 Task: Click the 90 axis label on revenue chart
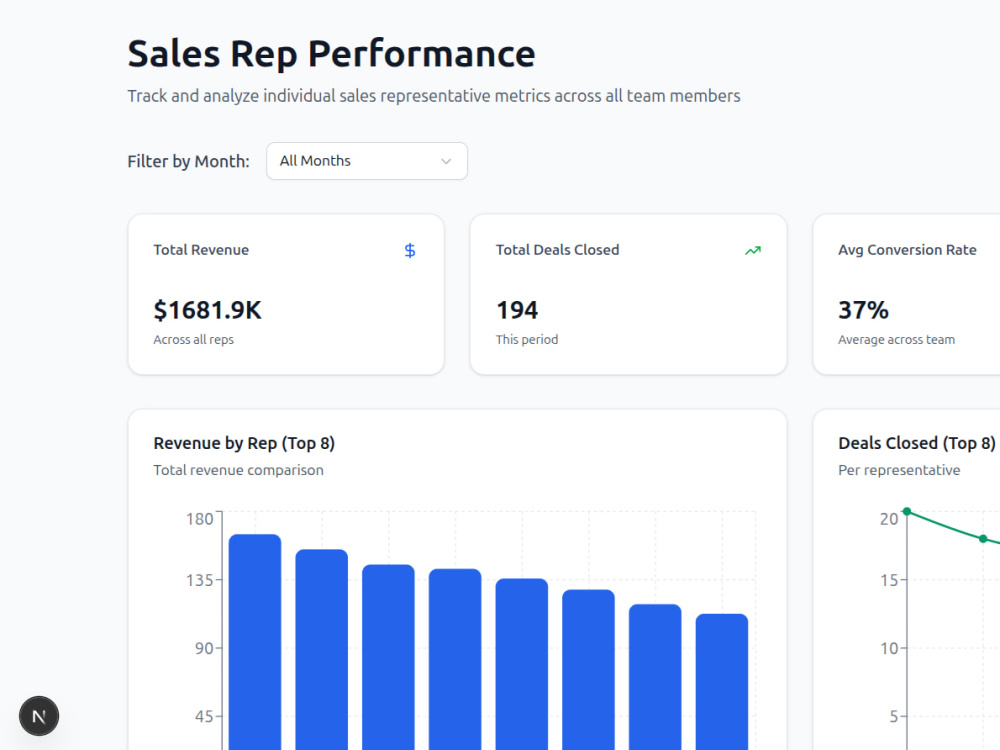(x=204, y=649)
